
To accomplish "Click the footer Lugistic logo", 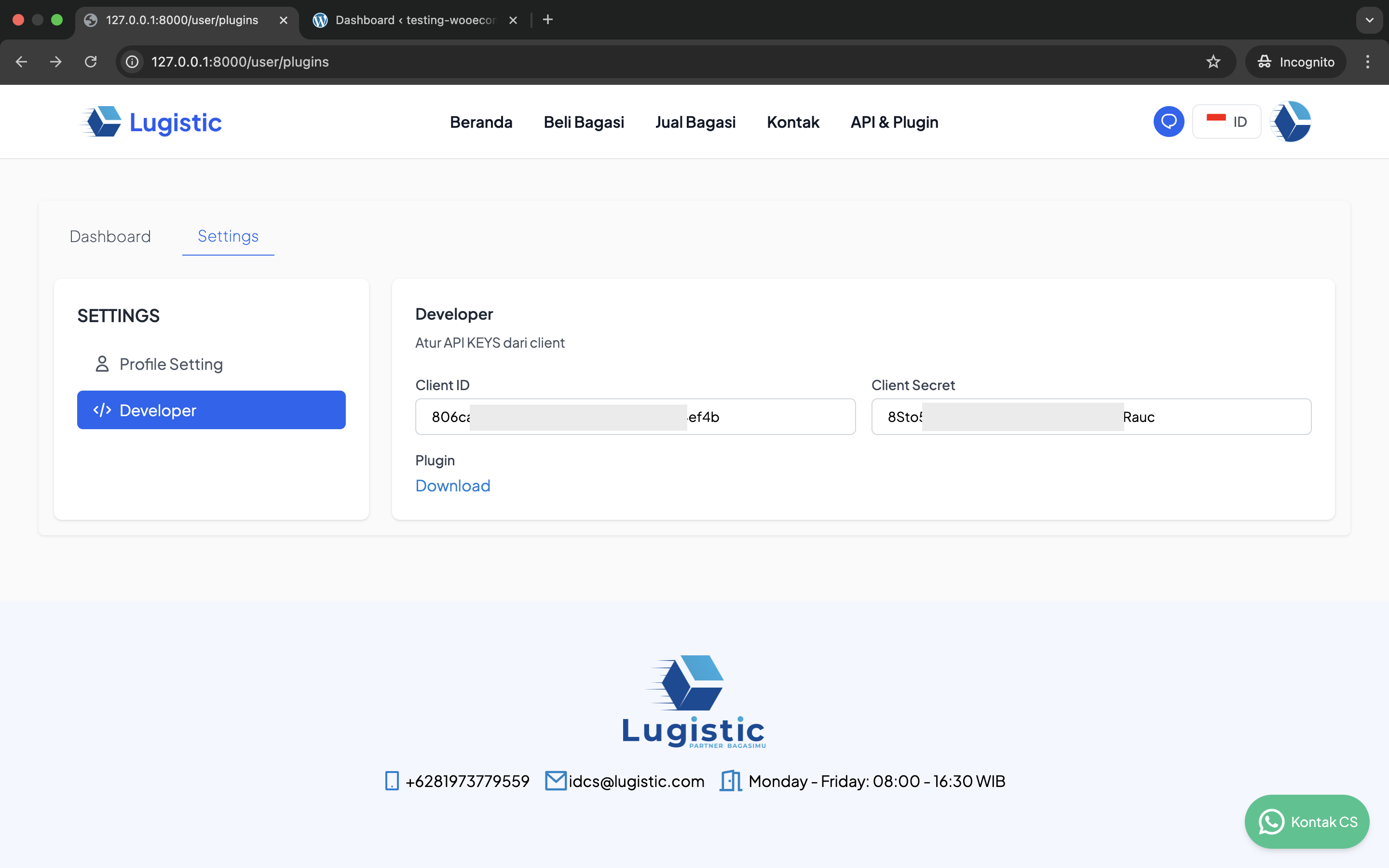I will (694, 702).
